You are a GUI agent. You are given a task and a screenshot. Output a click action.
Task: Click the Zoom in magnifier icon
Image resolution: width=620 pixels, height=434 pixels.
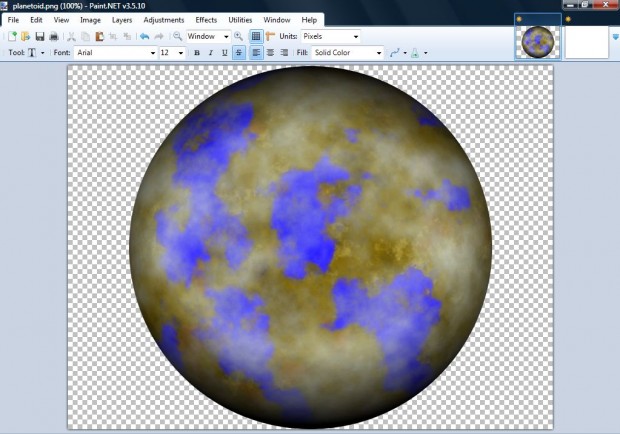click(x=239, y=36)
